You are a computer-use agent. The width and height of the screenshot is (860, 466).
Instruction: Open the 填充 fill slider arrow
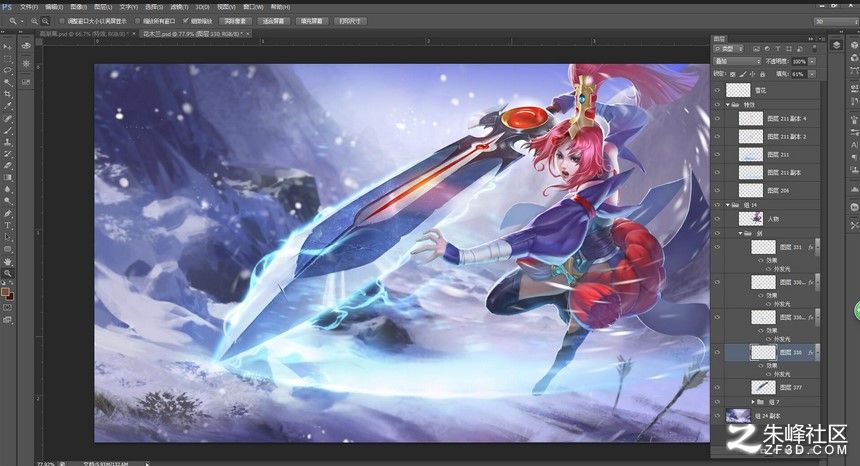[812, 74]
